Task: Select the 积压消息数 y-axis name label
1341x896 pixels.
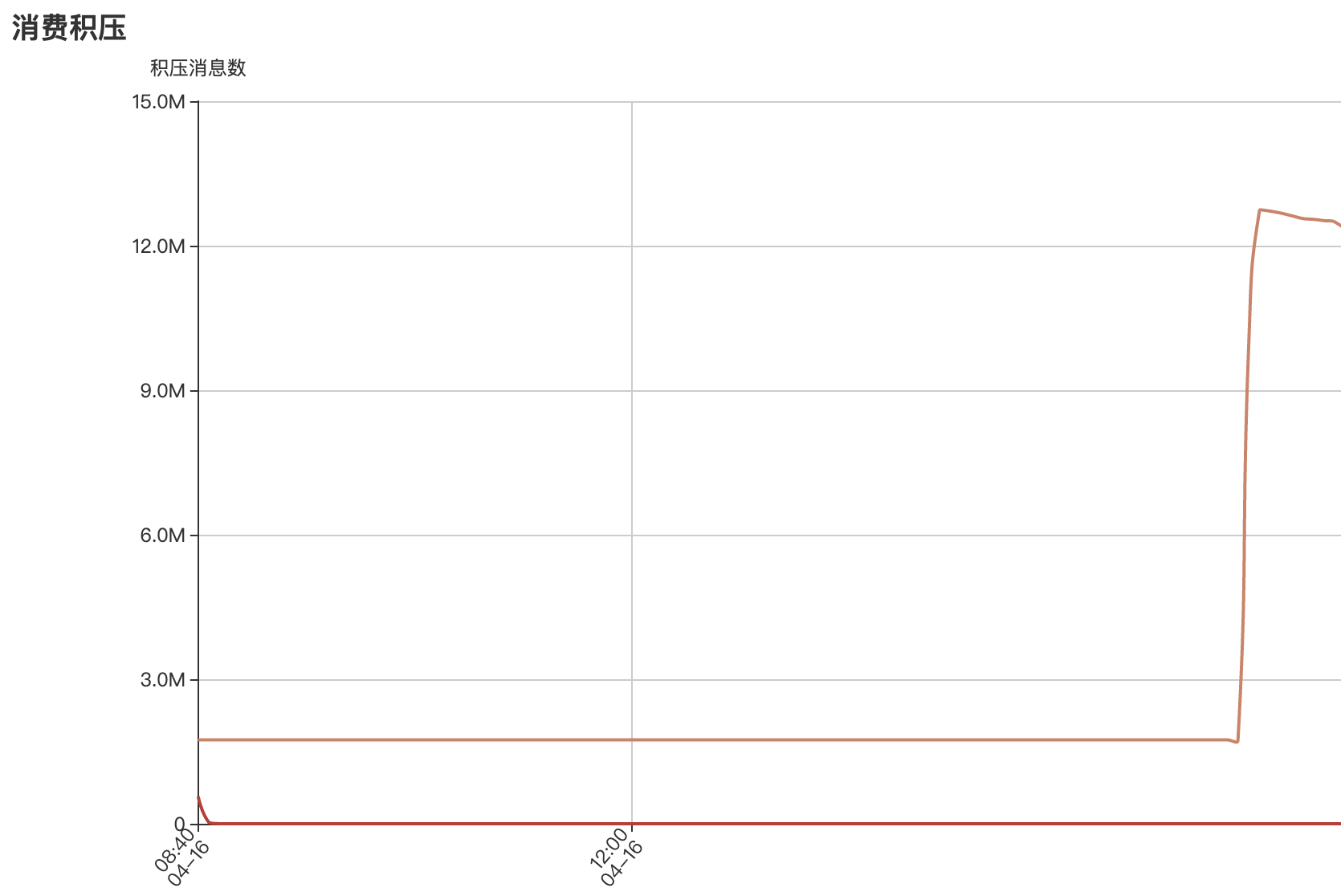Action: click(x=198, y=68)
